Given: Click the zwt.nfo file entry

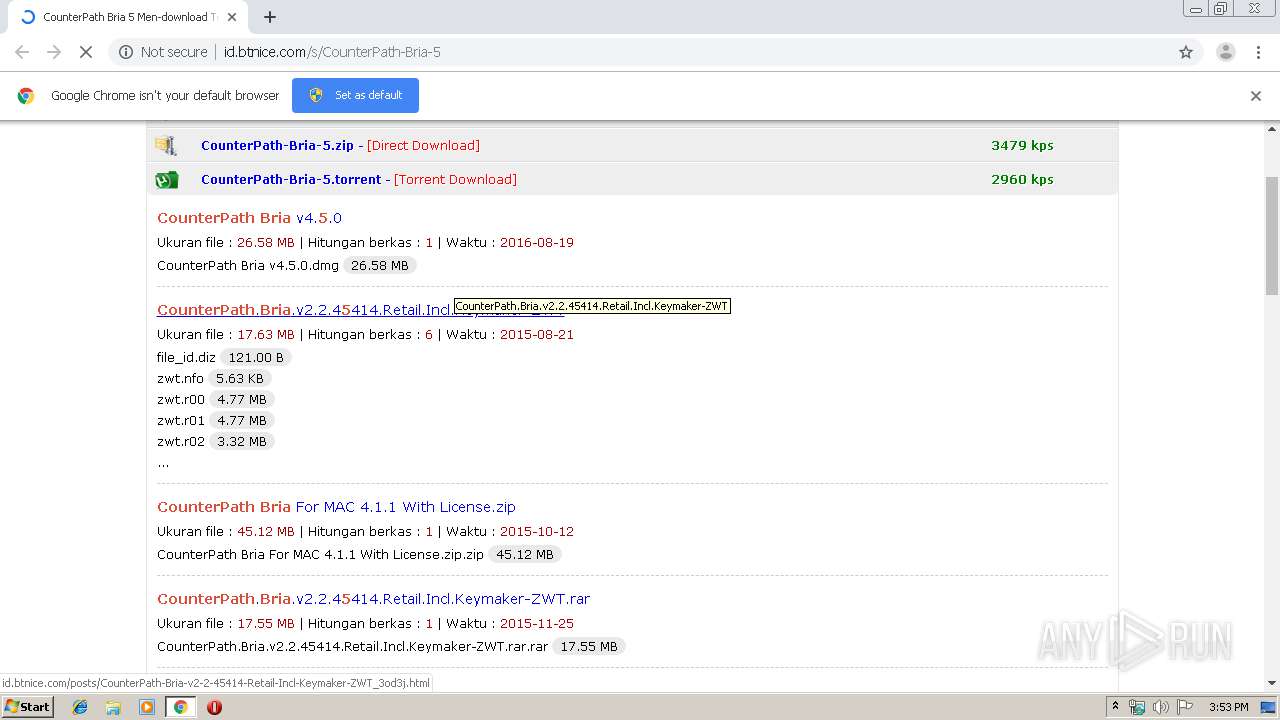Looking at the screenshot, I should (180, 379).
